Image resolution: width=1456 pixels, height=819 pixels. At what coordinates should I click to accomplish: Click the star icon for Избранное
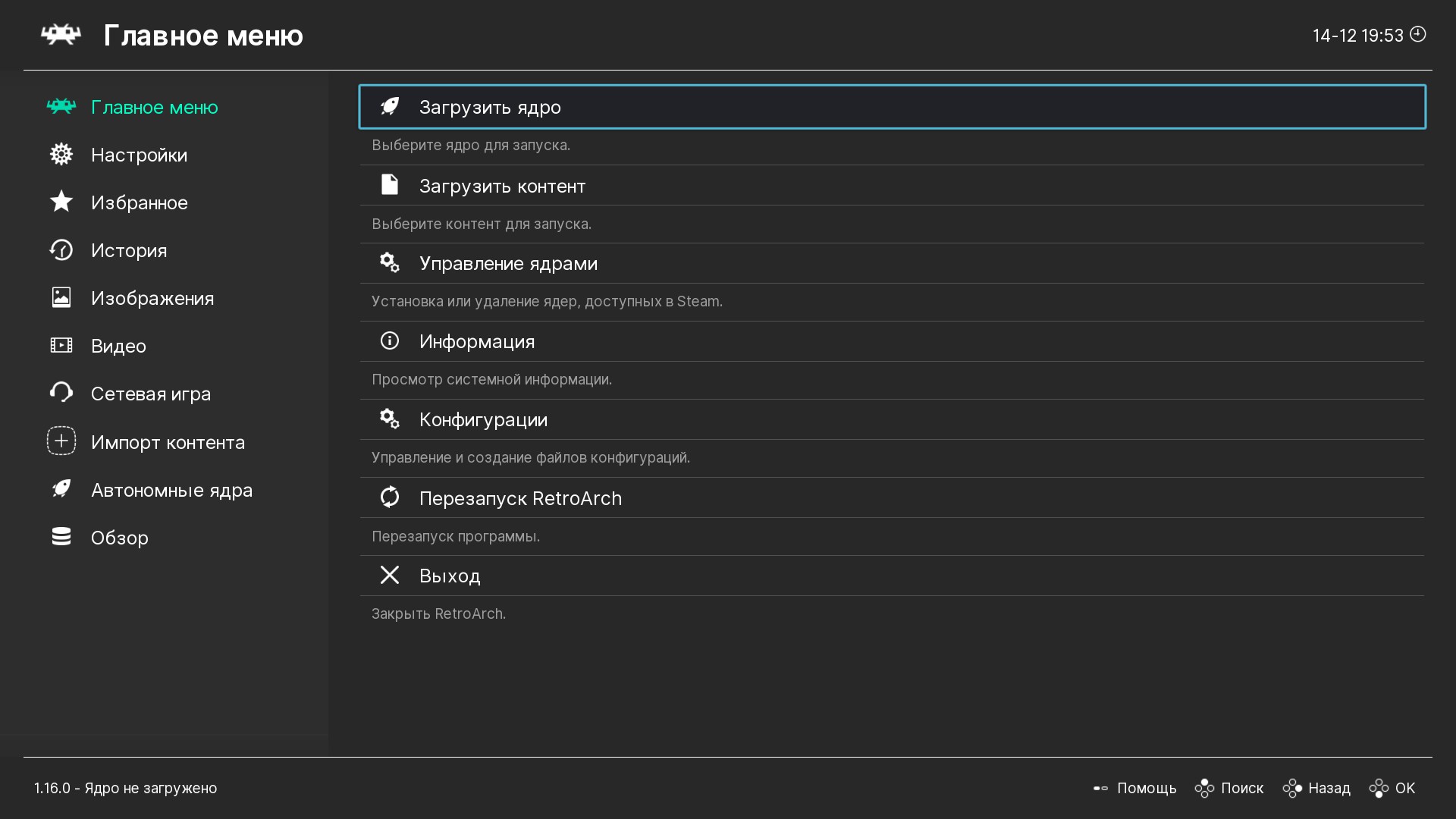(61, 202)
